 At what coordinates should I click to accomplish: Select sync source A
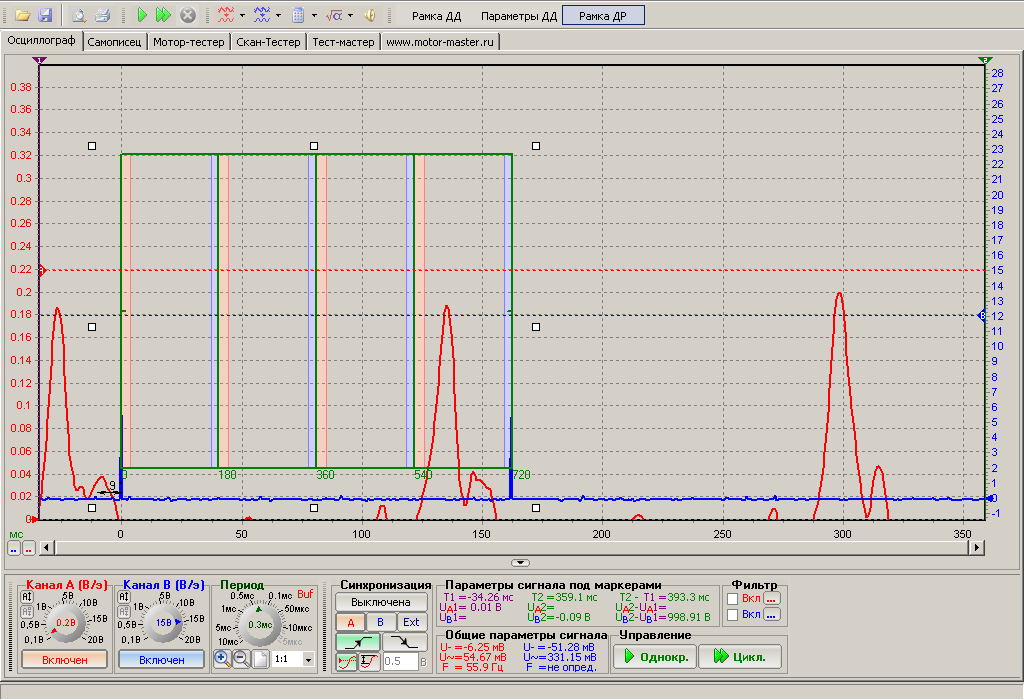pyautogui.click(x=351, y=622)
